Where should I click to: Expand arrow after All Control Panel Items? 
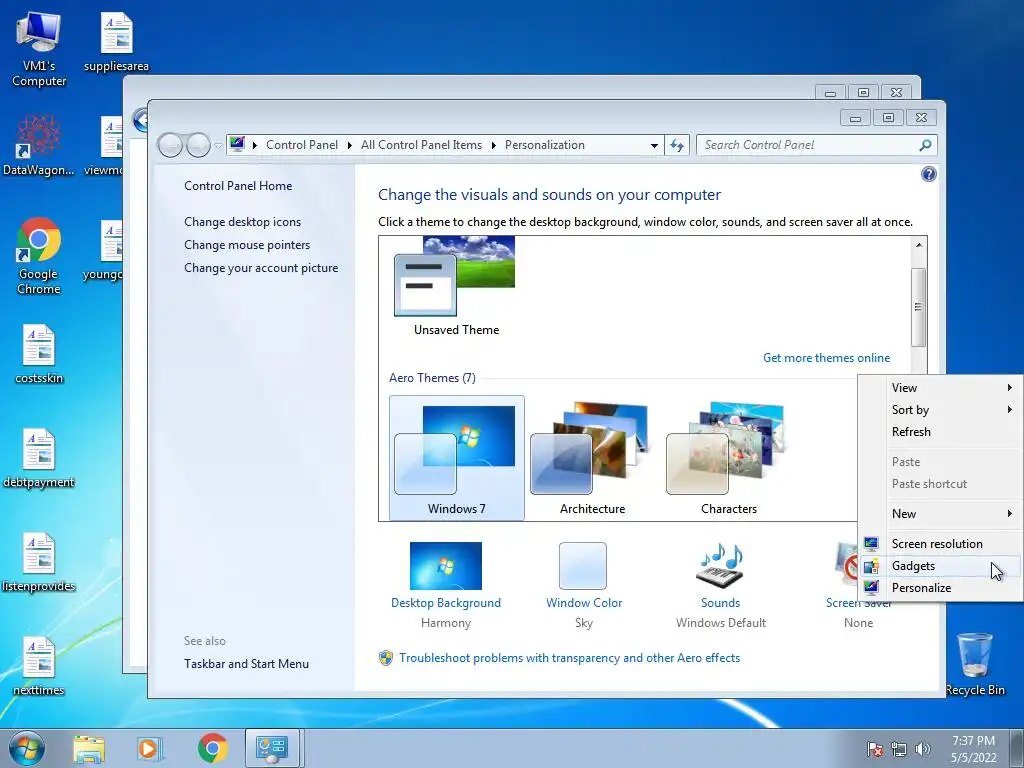[494, 145]
